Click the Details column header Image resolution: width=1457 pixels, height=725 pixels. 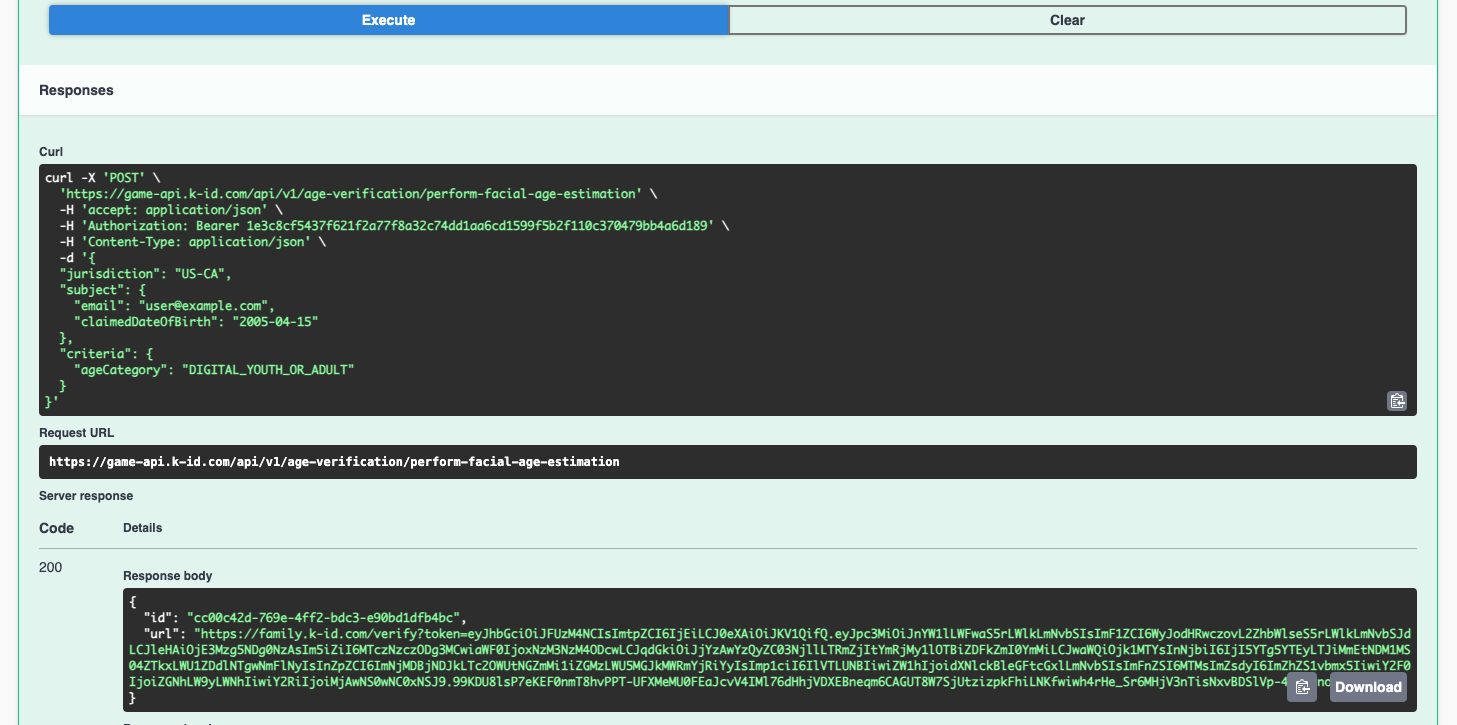[x=142, y=527]
